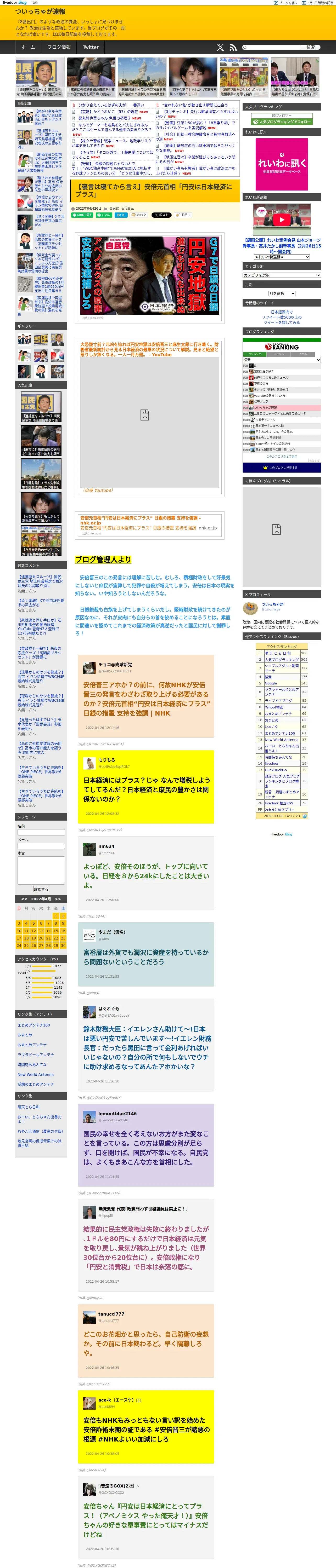336x1568 pixels.
Task: Open the 日本語圏内でリツイート数500以上 tweet search link
Action: (282, 317)
